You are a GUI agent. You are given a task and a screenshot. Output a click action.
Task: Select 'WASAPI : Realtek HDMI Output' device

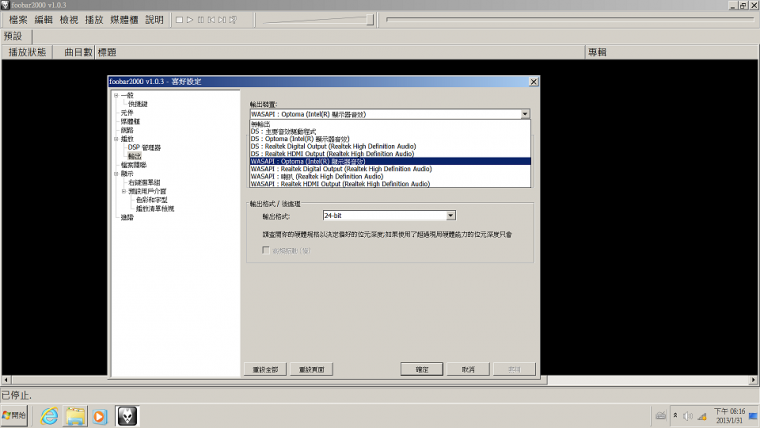(390, 184)
